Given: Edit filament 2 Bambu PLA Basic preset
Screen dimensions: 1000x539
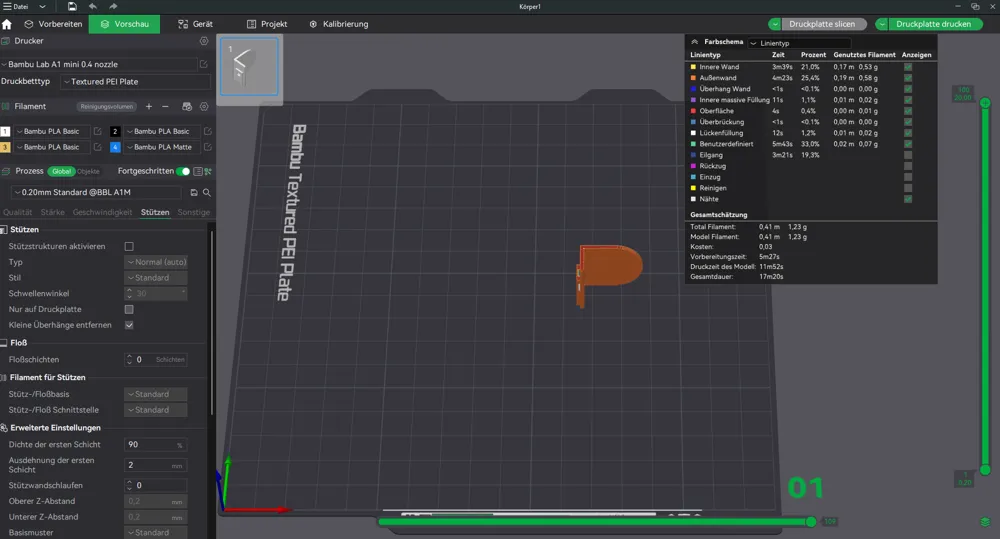Looking at the screenshot, I should 208,131.
